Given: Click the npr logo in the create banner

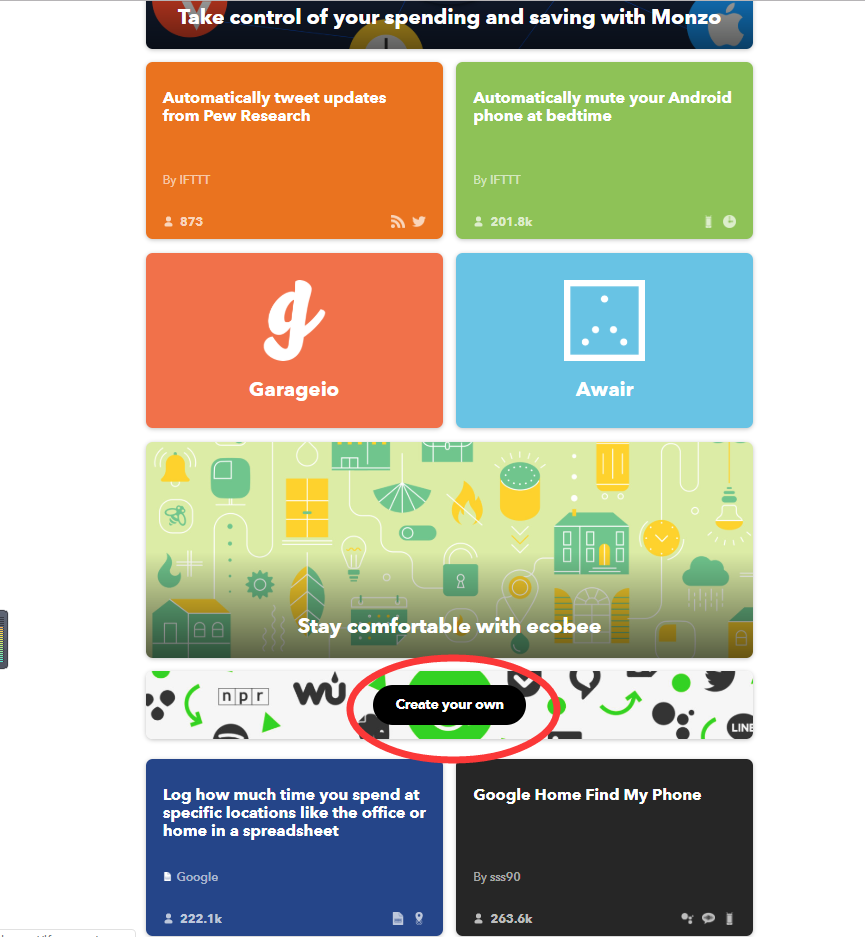Looking at the screenshot, I should tap(244, 696).
